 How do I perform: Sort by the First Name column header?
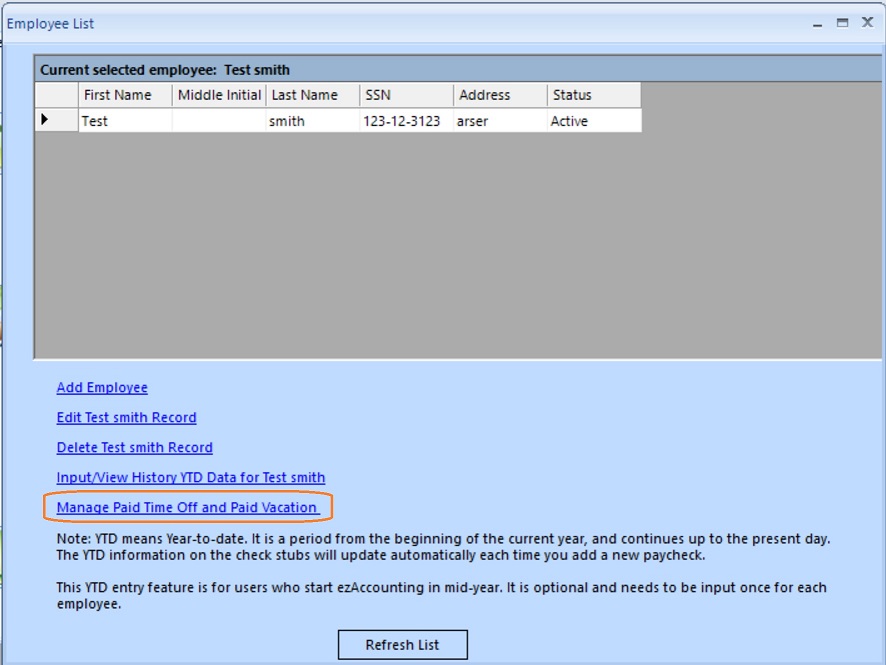[125, 95]
